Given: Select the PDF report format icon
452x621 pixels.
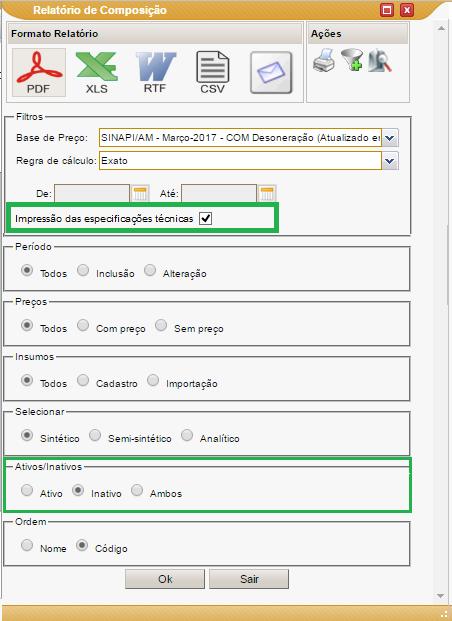Looking at the screenshot, I should point(39,72).
